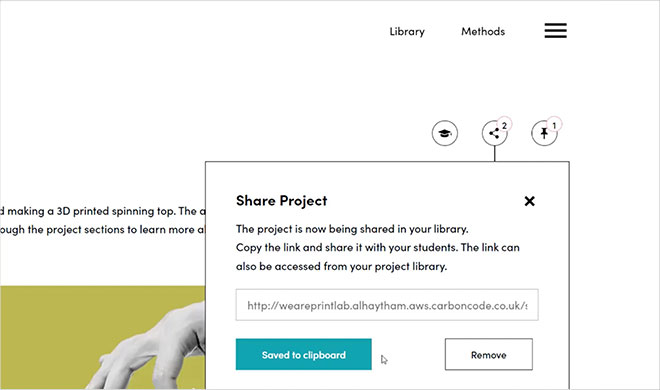The height and width of the screenshot is (390, 660).
Task: Click the Share Project heading
Action: [282, 201]
